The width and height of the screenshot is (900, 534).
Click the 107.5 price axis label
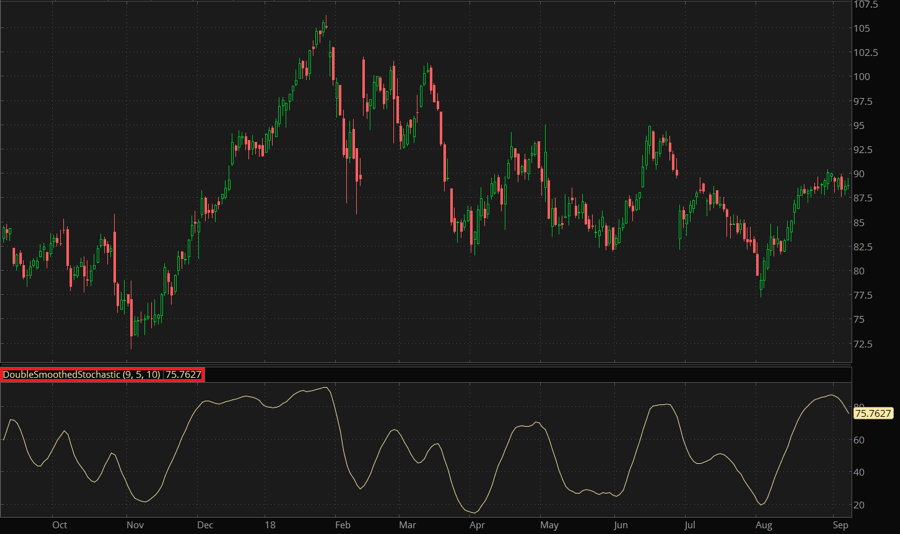[x=866, y=5]
